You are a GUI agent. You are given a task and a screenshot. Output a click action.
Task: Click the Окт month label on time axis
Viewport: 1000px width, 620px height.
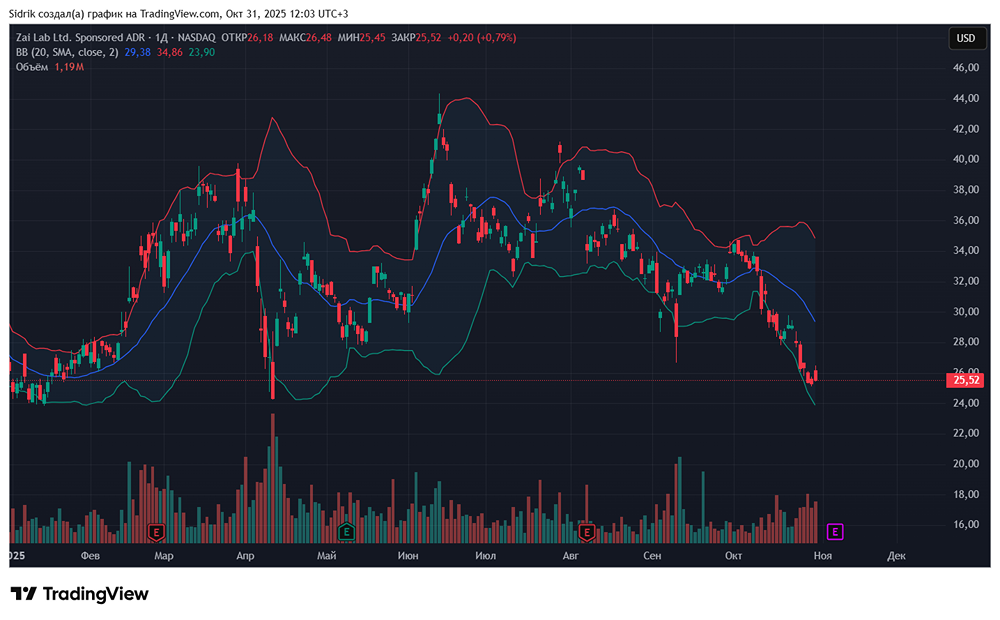tap(733, 556)
